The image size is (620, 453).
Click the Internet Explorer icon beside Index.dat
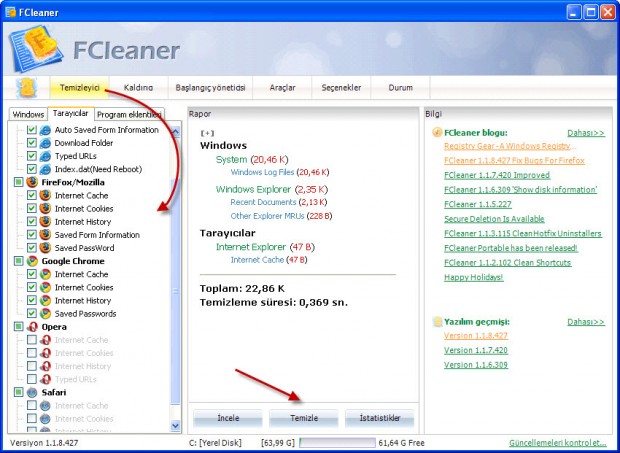[45, 169]
